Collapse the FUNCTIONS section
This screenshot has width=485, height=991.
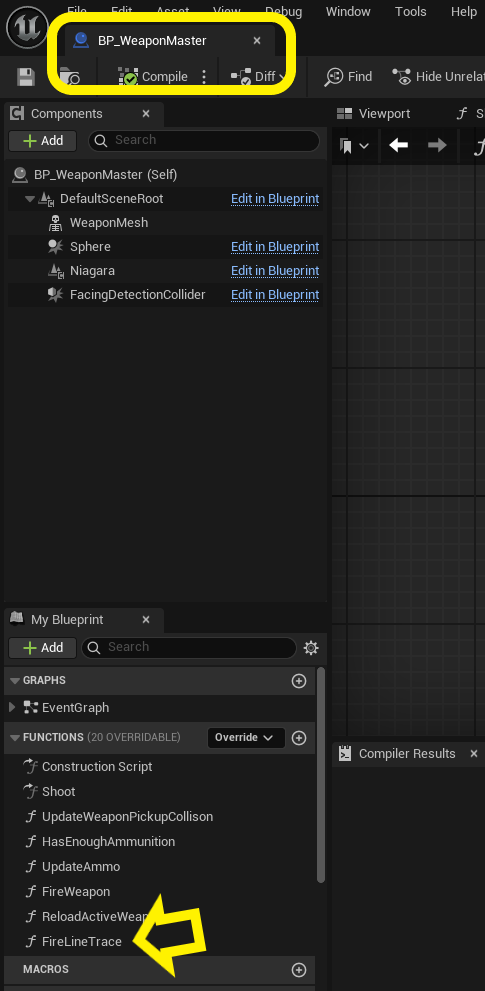tap(15, 738)
